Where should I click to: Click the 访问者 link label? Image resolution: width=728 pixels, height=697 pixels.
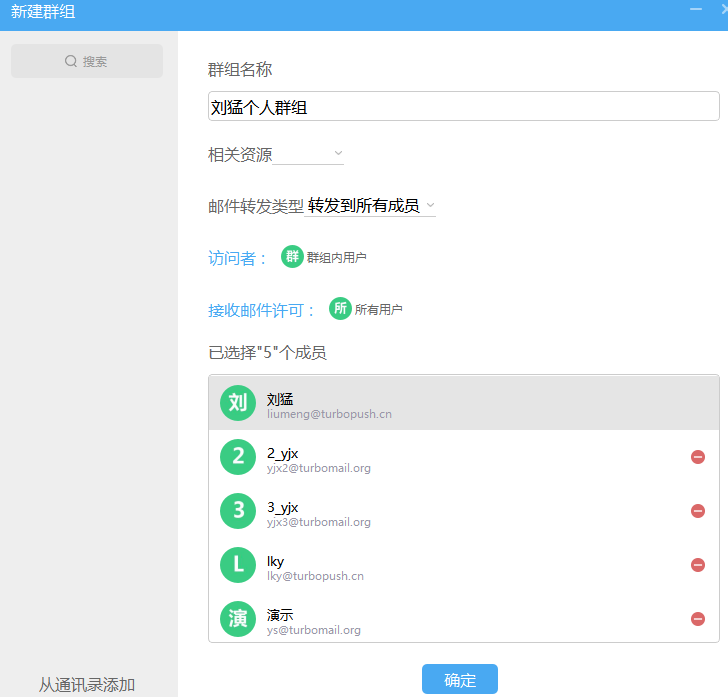tap(238, 258)
